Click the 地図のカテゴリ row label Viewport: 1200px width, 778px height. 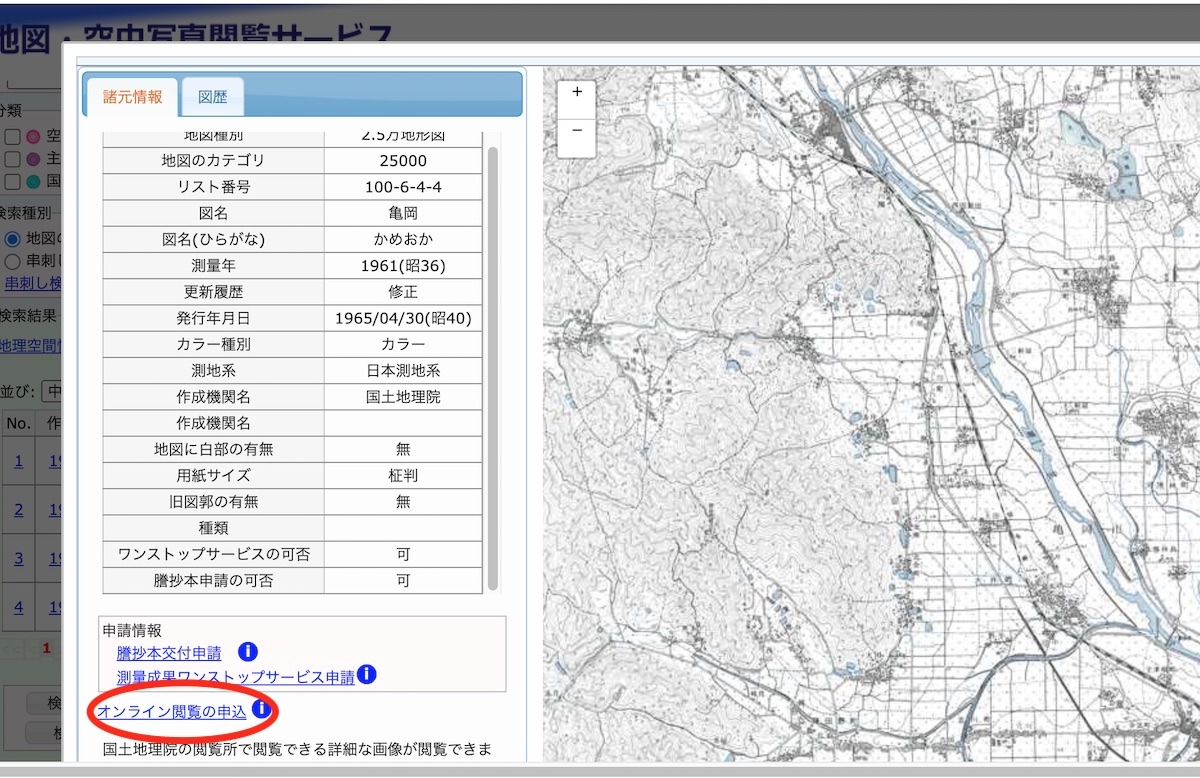tap(213, 161)
